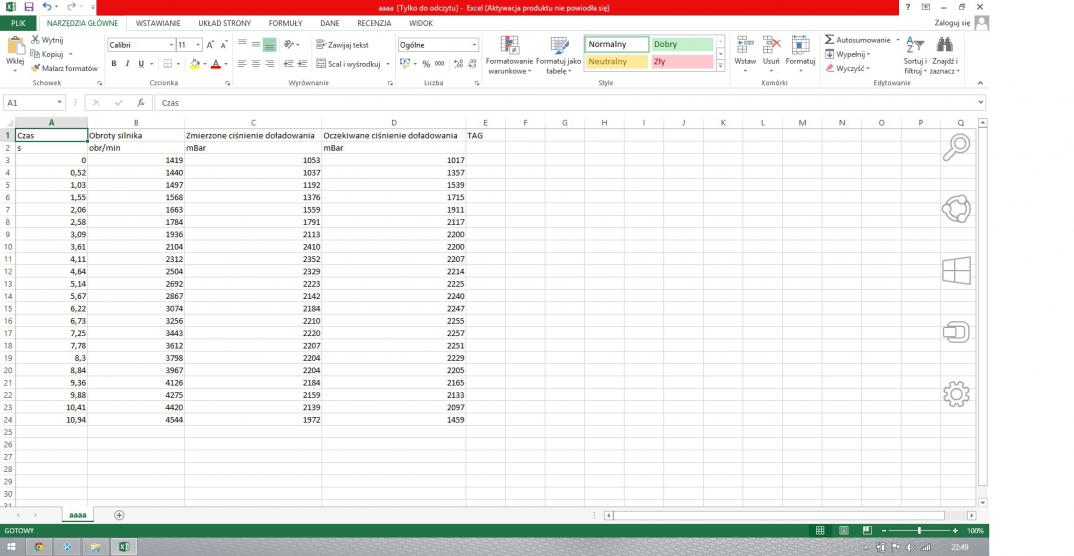The height and width of the screenshot is (556, 1074).
Task: Toggle Italic formatting
Action: 127,64
